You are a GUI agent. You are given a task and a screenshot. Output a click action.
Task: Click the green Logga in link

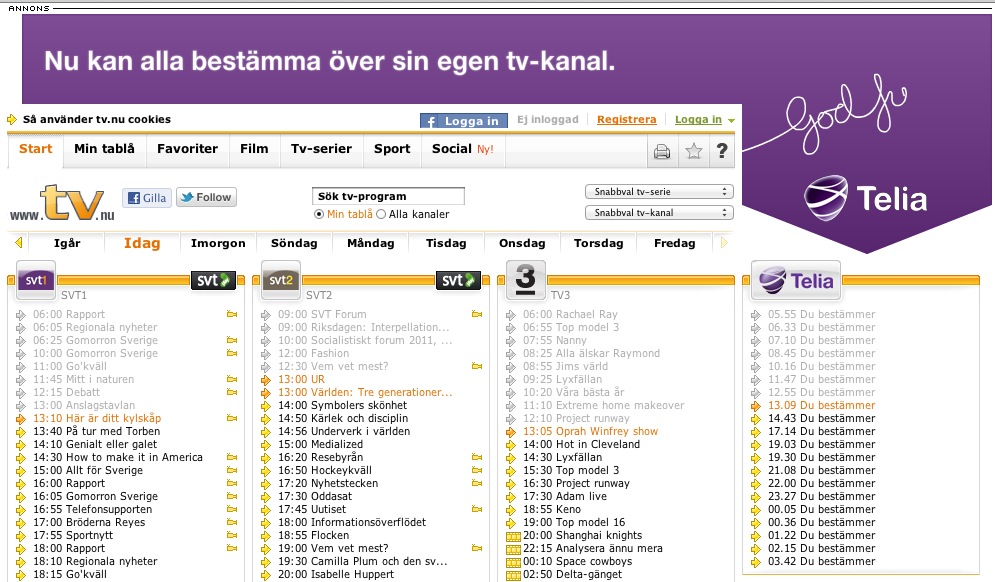698,119
